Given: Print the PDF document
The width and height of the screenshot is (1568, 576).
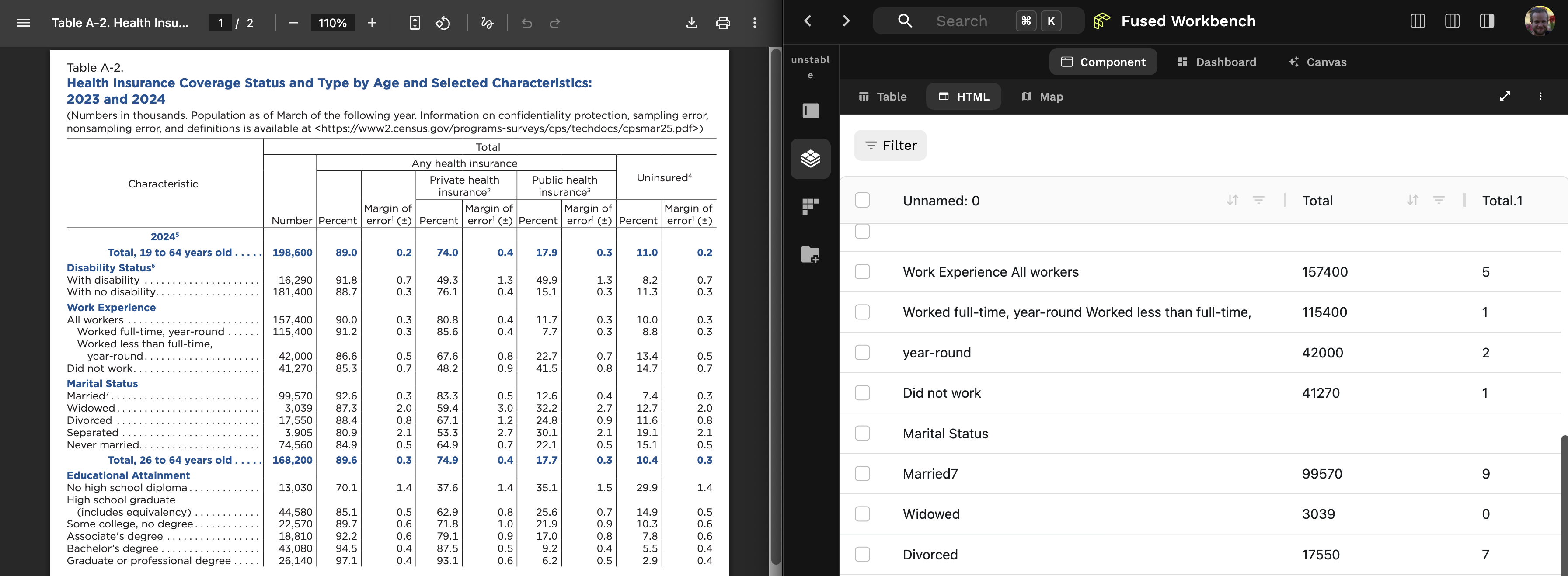Looking at the screenshot, I should (x=723, y=23).
